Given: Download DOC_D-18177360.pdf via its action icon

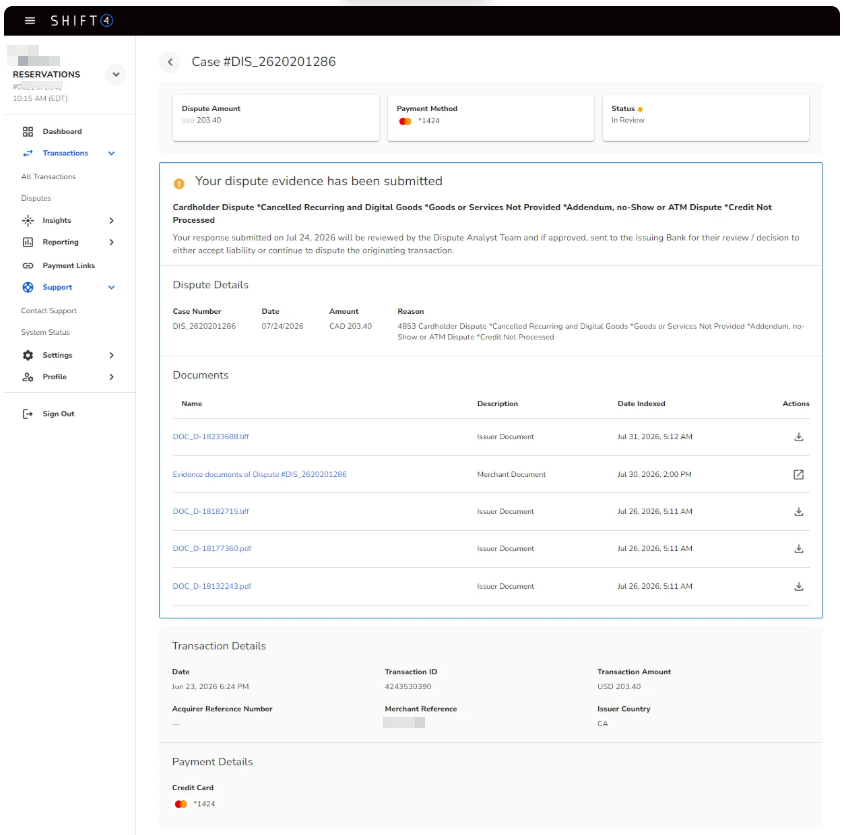Looking at the screenshot, I should pos(799,549).
